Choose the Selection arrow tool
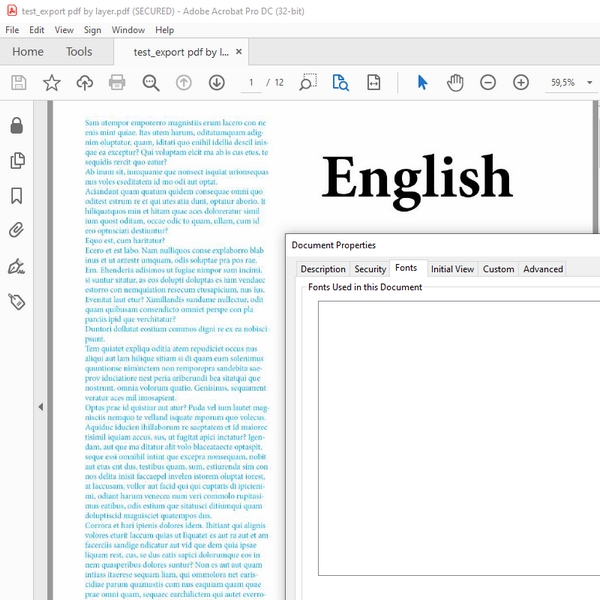 pos(422,83)
